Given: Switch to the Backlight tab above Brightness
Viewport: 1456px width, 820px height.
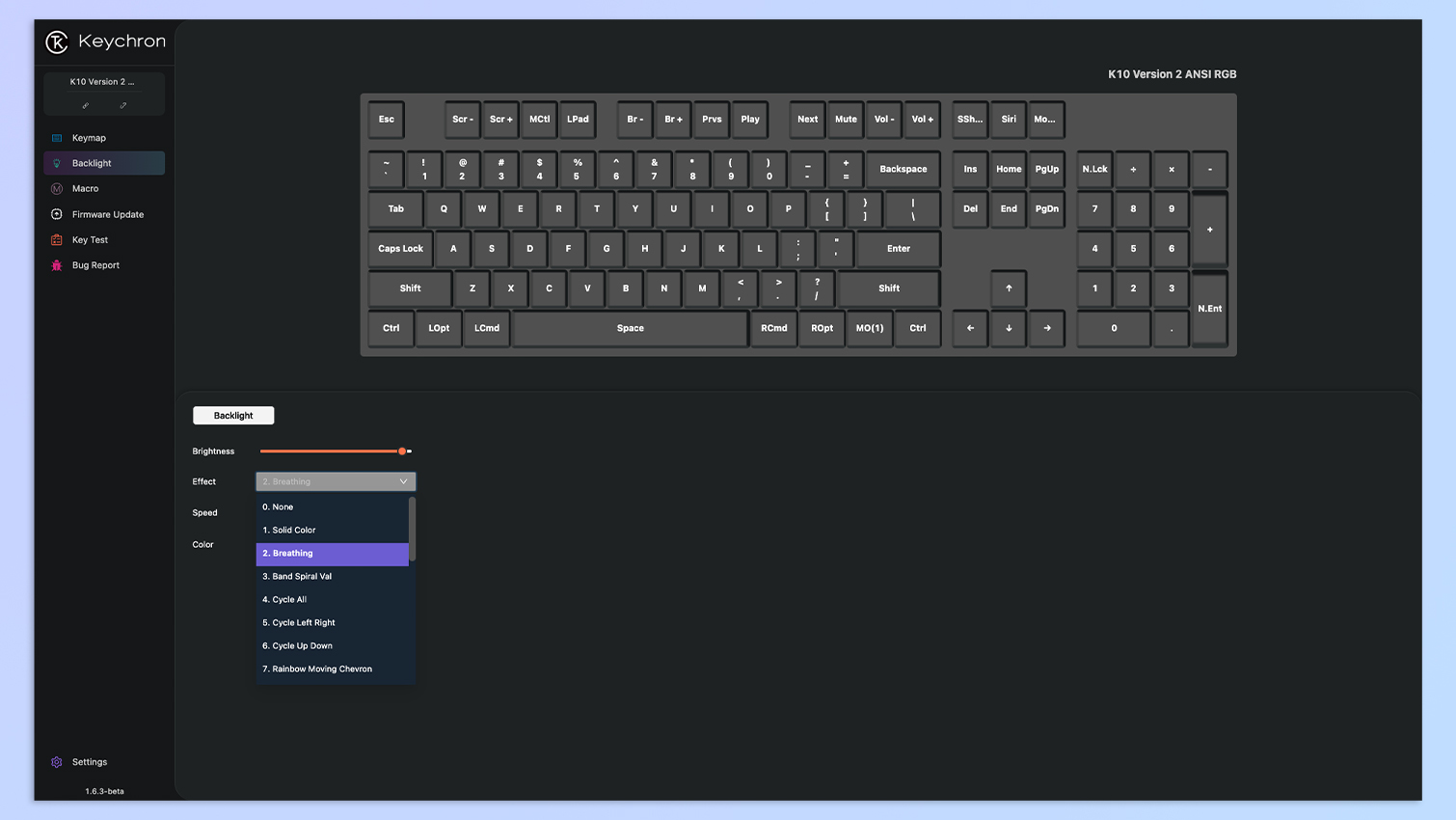Looking at the screenshot, I should [x=233, y=416].
